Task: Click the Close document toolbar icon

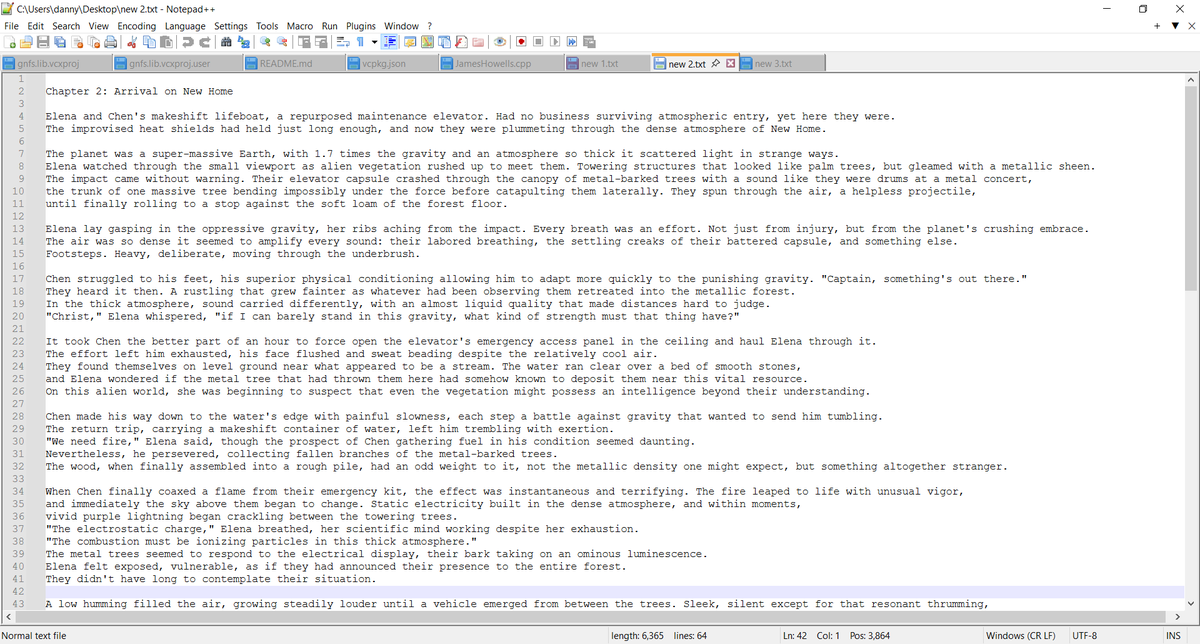Action: point(77,43)
